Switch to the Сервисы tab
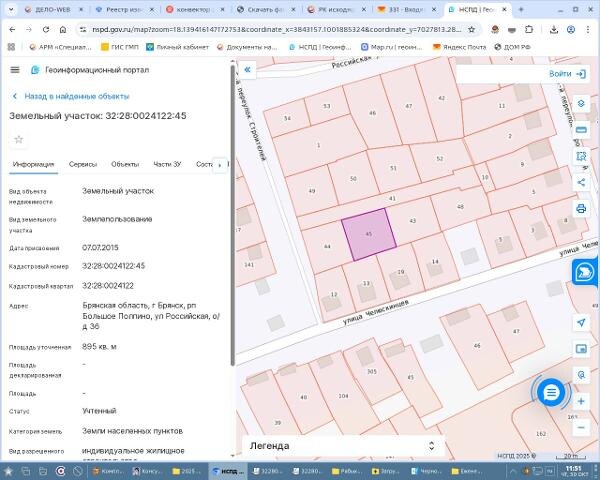 point(83,164)
